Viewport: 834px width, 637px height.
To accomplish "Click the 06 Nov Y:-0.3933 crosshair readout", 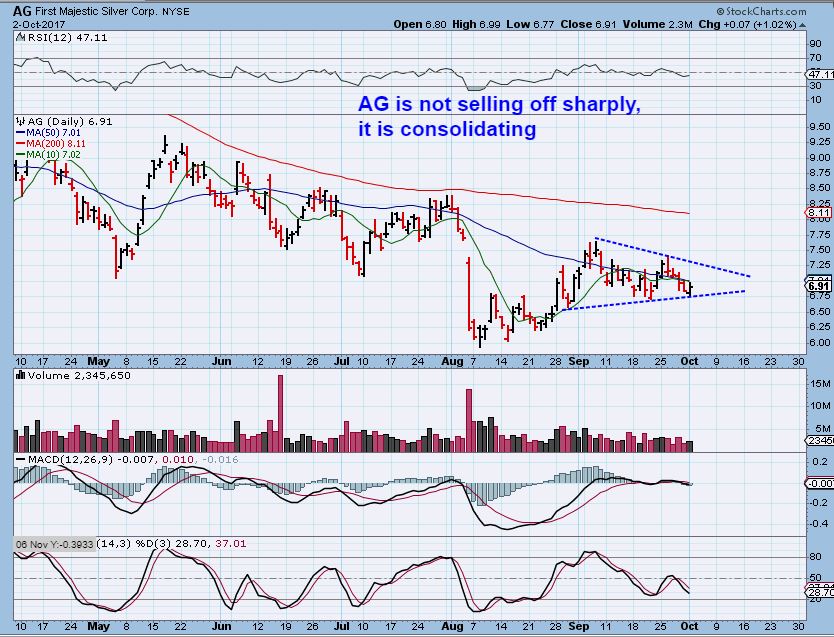I will point(54,544).
